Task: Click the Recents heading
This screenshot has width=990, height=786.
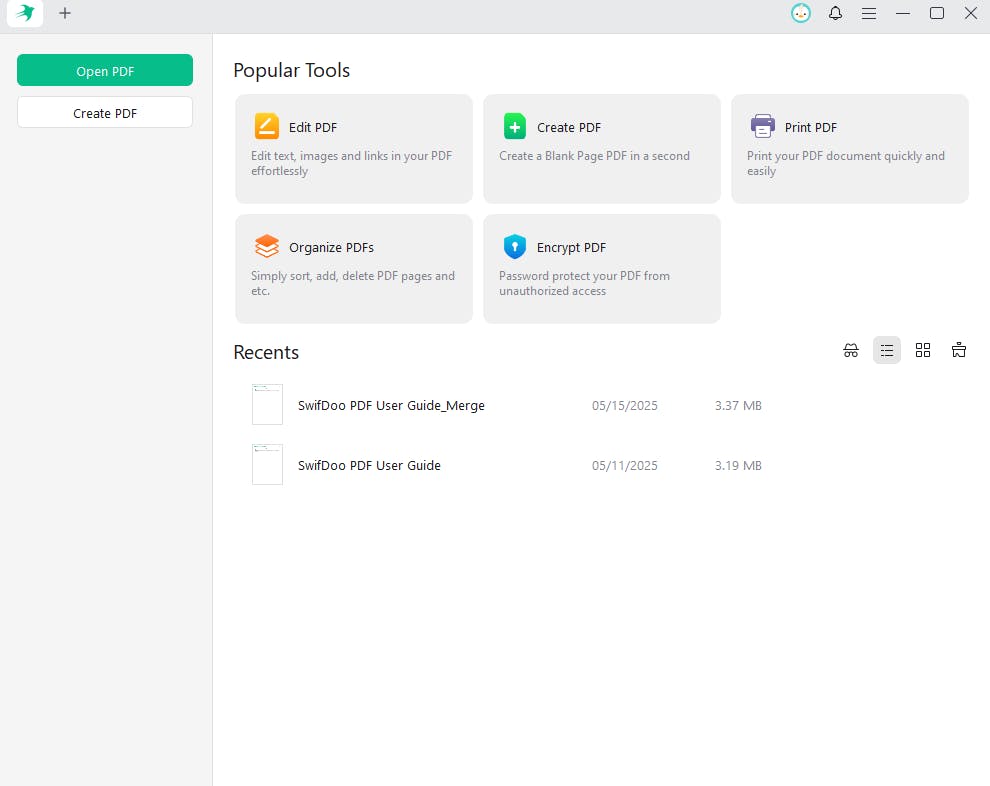Action: (266, 352)
